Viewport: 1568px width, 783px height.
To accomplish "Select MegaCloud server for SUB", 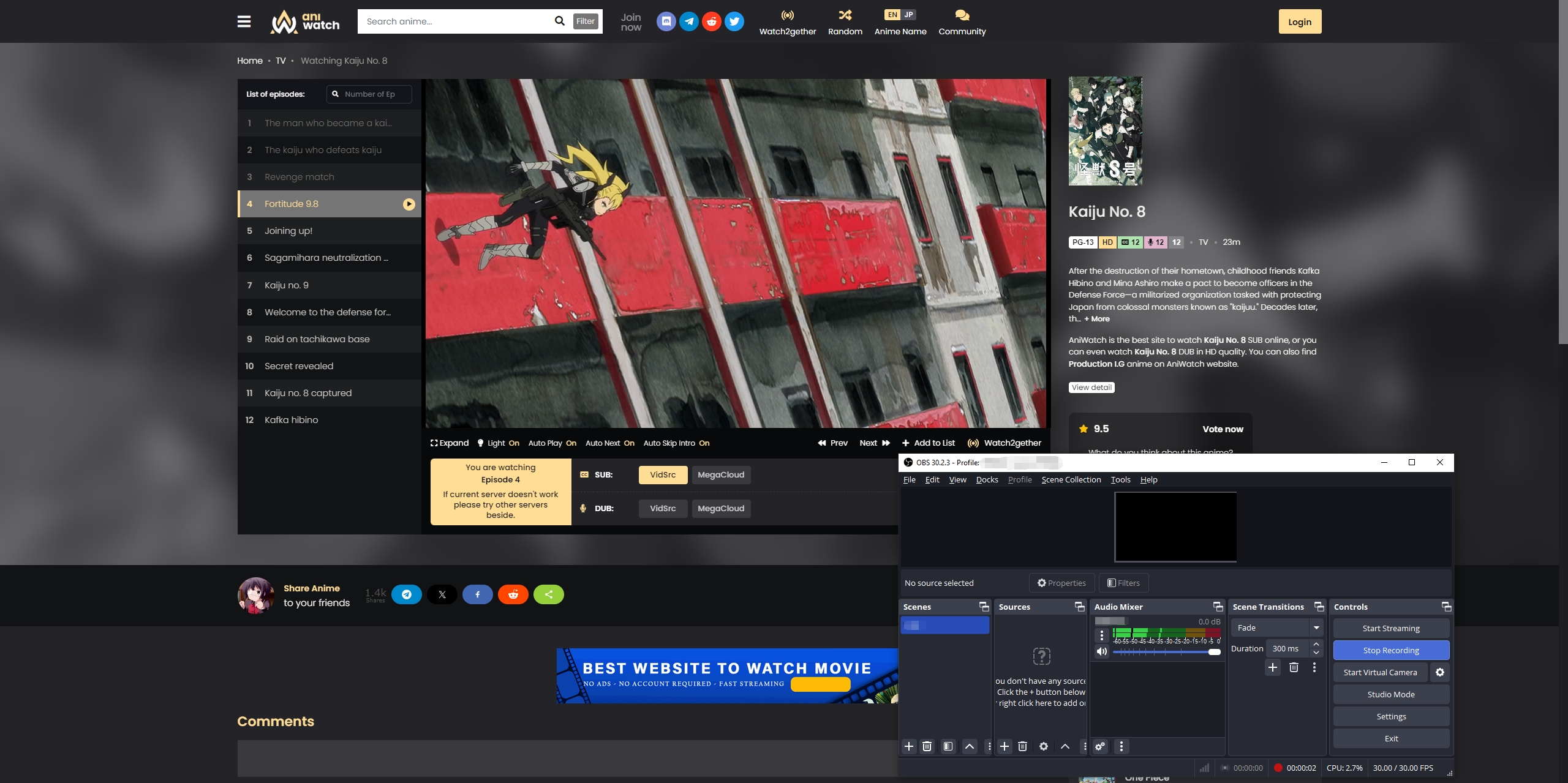I will pyautogui.click(x=721, y=475).
